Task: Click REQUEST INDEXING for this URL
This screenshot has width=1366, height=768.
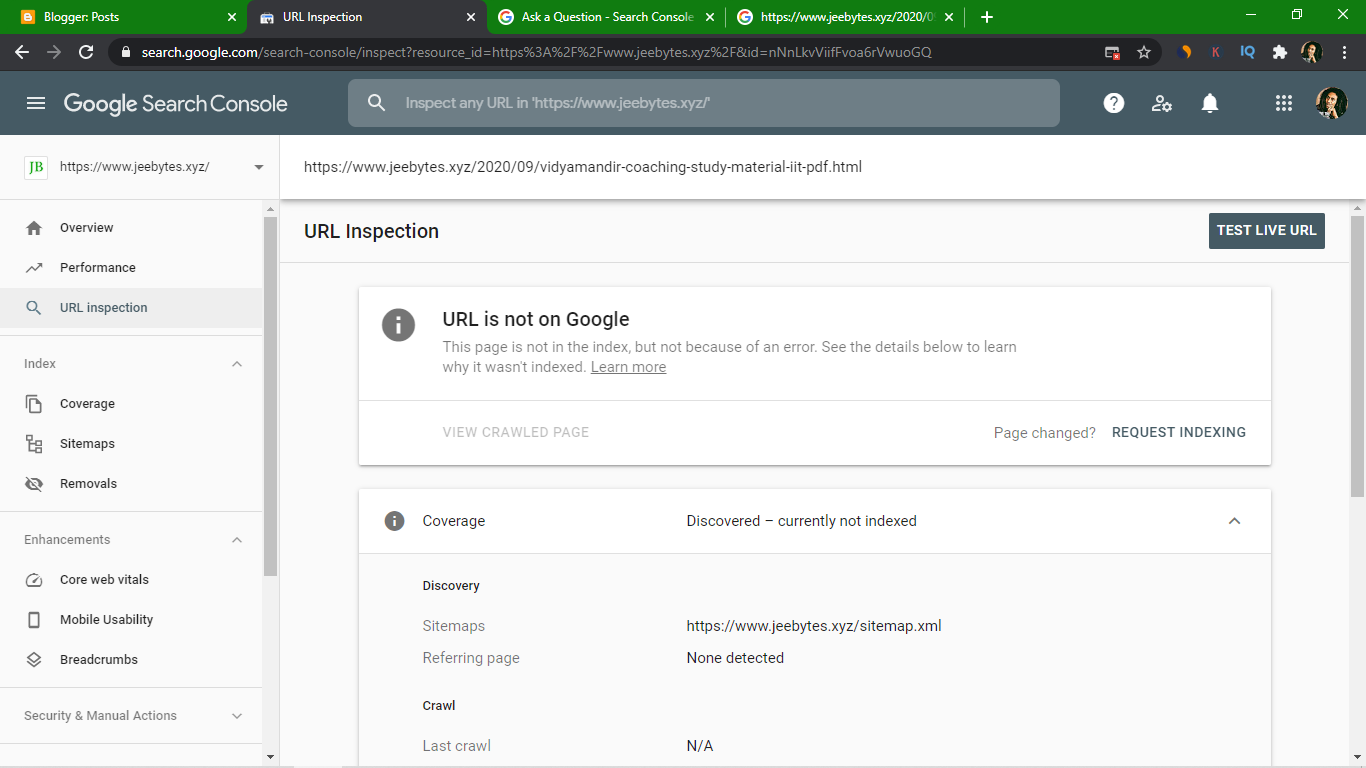Action: (1179, 432)
